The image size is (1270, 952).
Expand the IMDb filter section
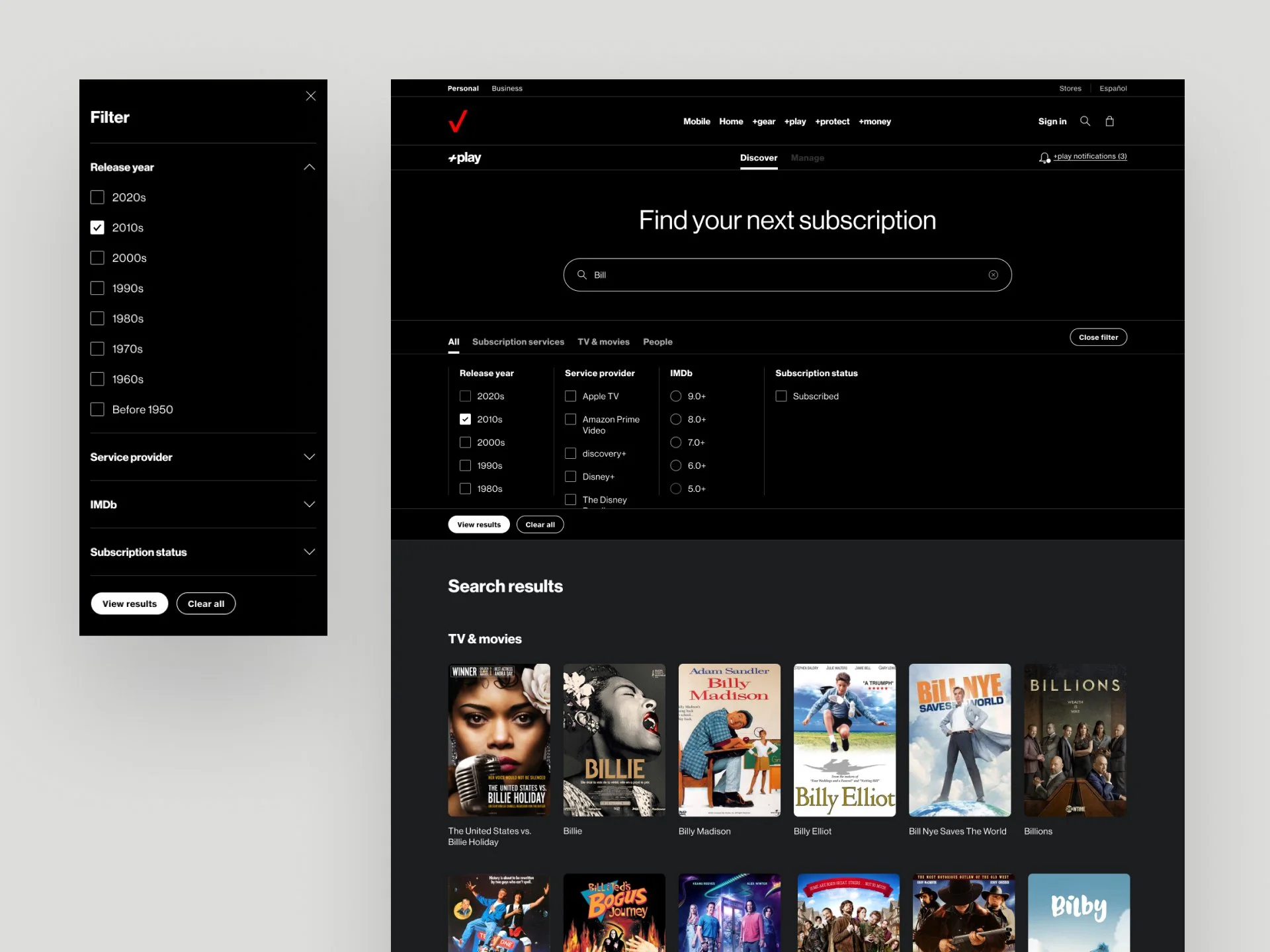click(x=309, y=504)
